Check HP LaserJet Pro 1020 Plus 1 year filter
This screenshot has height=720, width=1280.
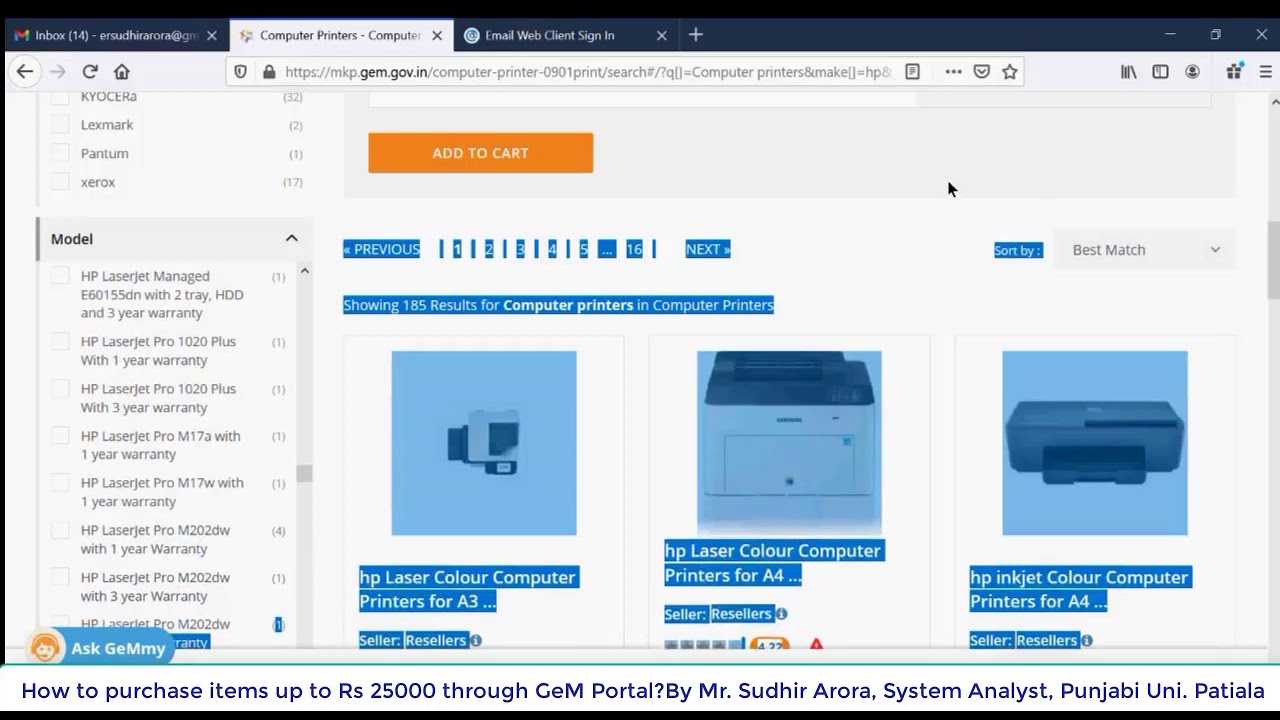click(61, 342)
